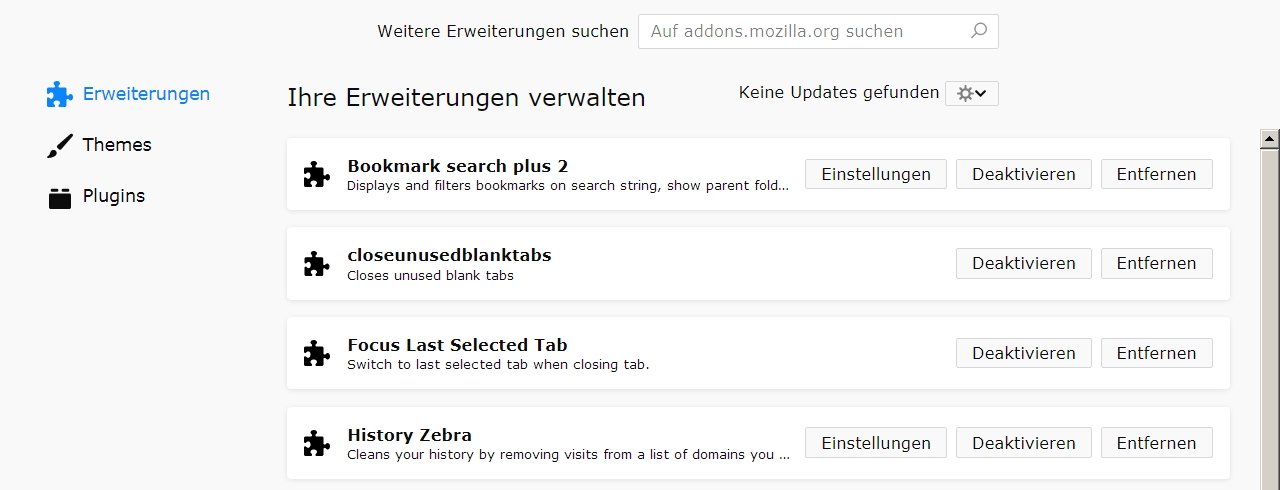The width and height of the screenshot is (1280, 490).
Task: Click the Plugins block icon
Action: pos(60,197)
